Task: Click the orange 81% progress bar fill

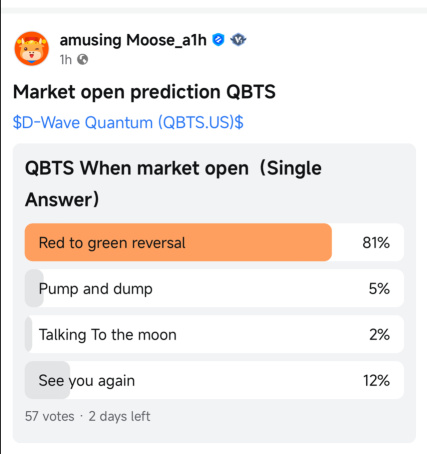Action: pyautogui.click(x=178, y=242)
